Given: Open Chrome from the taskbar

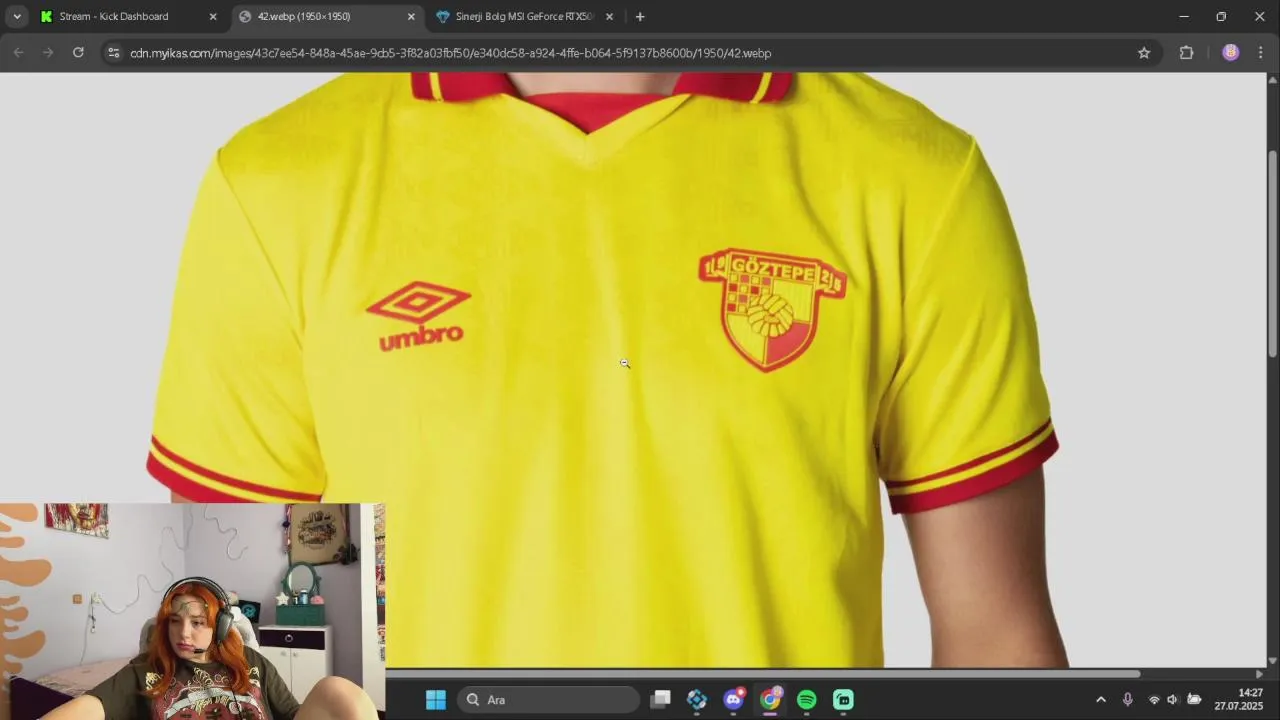Looking at the screenshot, I should click(x=770, y=700).
